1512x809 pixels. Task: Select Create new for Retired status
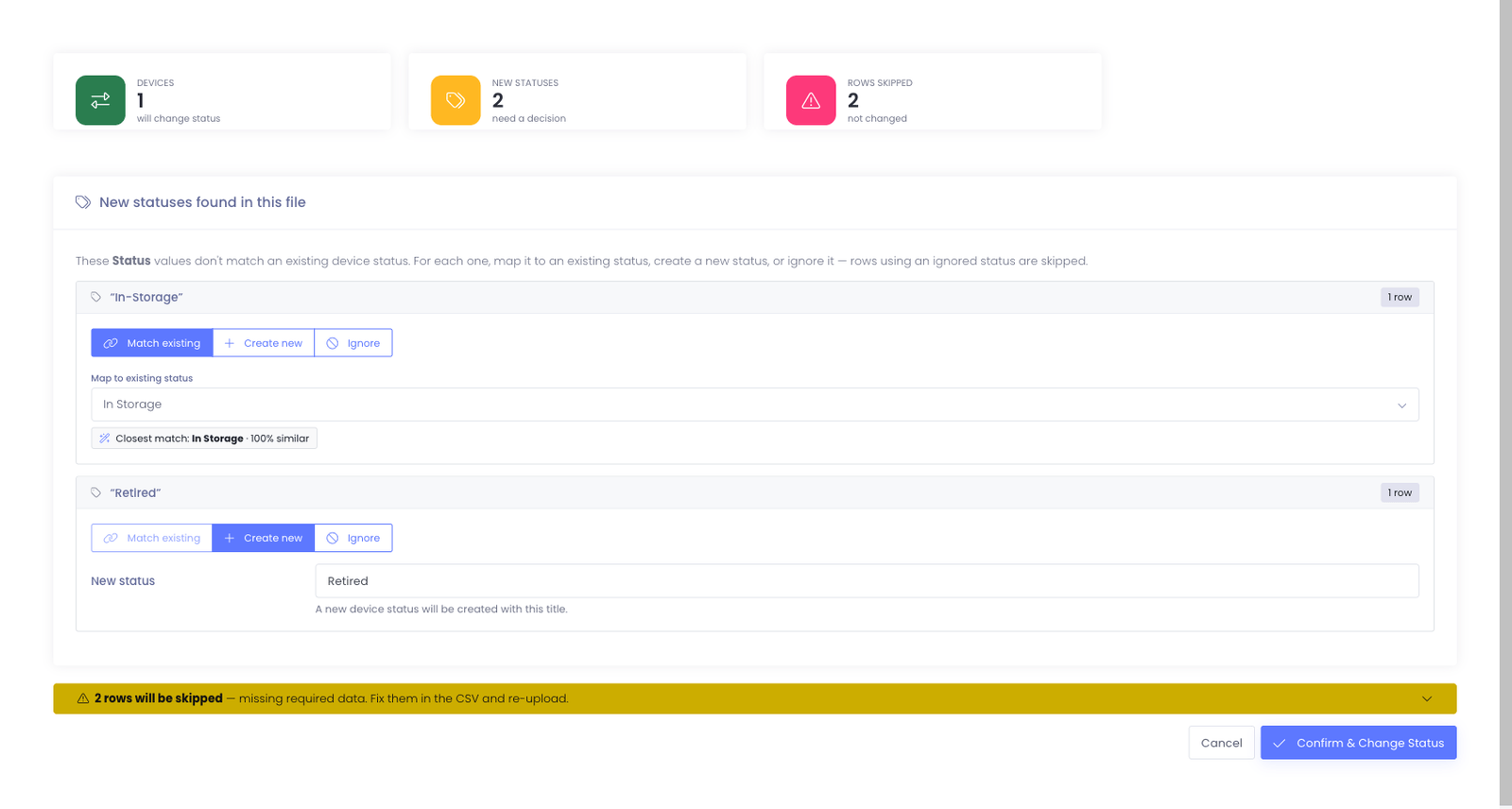pos(264,538)
